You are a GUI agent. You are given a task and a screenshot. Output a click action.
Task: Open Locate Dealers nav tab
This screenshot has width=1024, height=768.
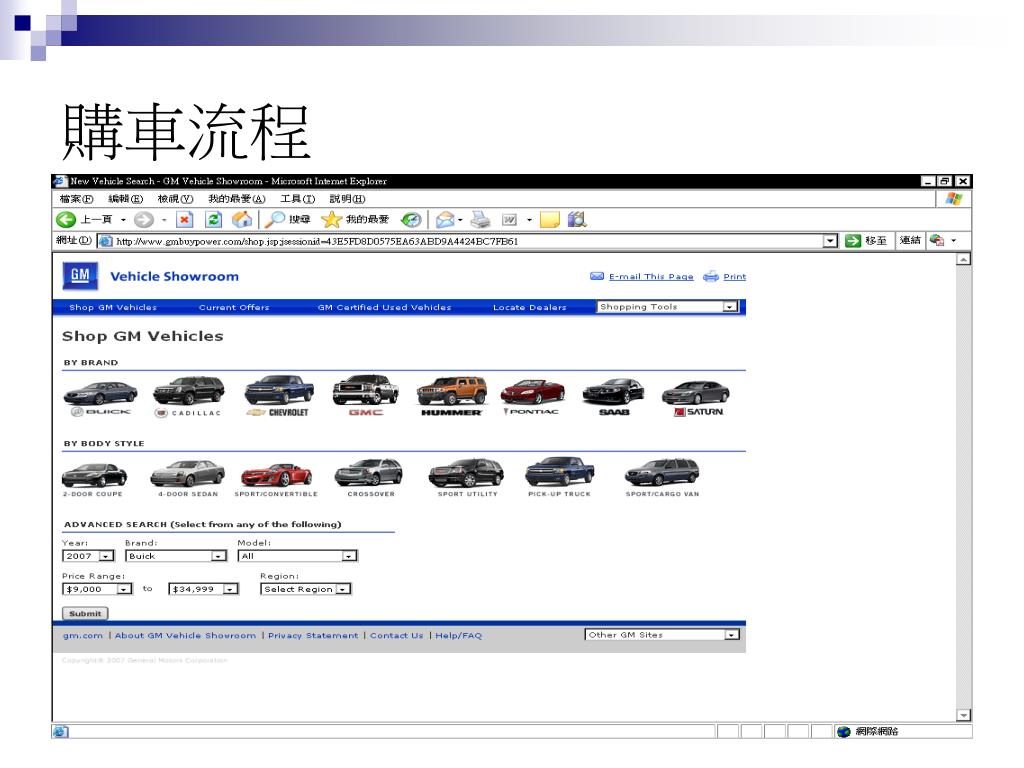click(x=530, y=307)
